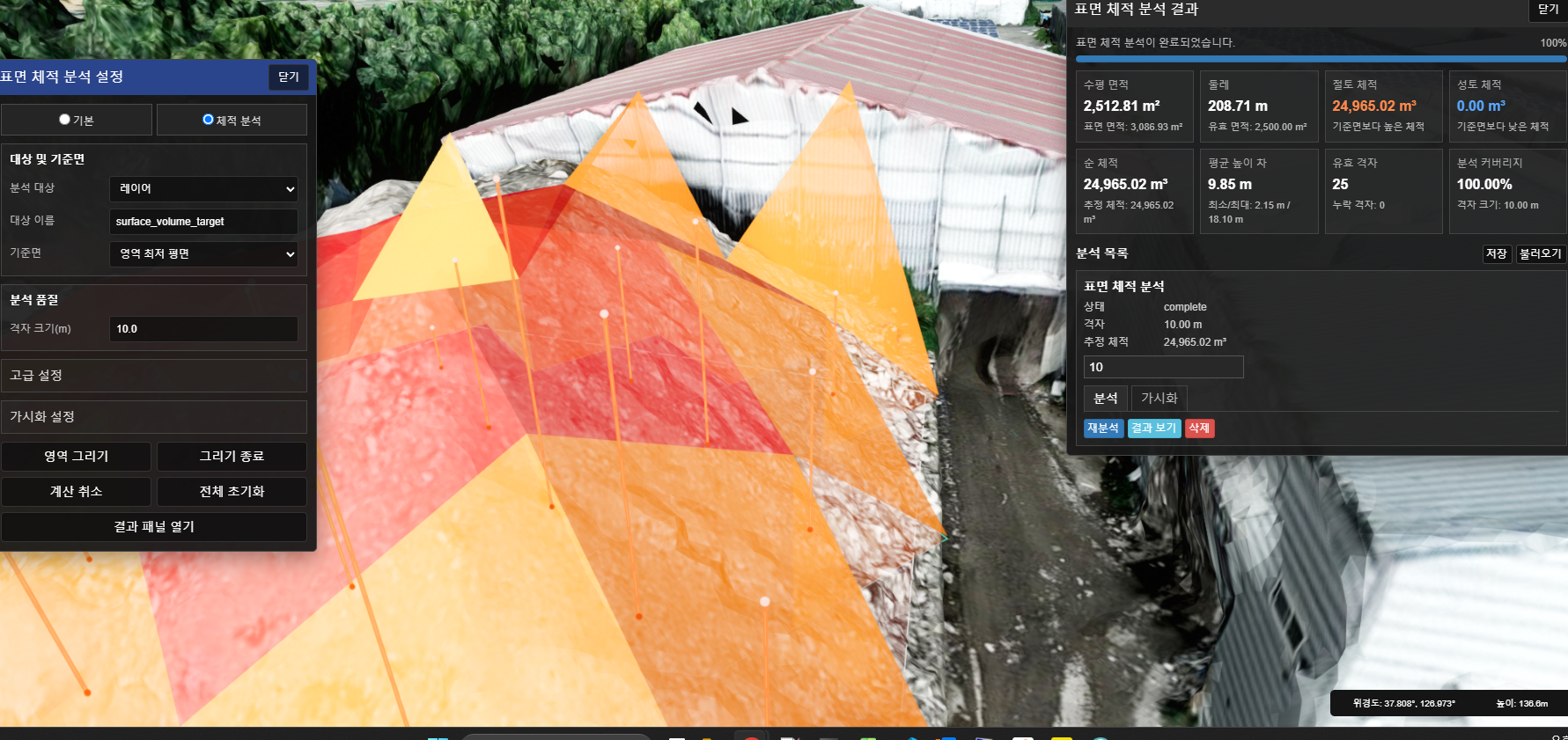Click the 상태 value complete
This screenshot has width=1568, height=740.
[1185, 307]
